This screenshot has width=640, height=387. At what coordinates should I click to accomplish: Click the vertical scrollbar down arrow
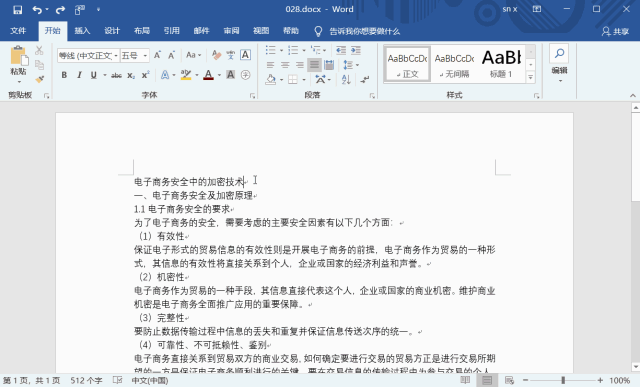636,367
